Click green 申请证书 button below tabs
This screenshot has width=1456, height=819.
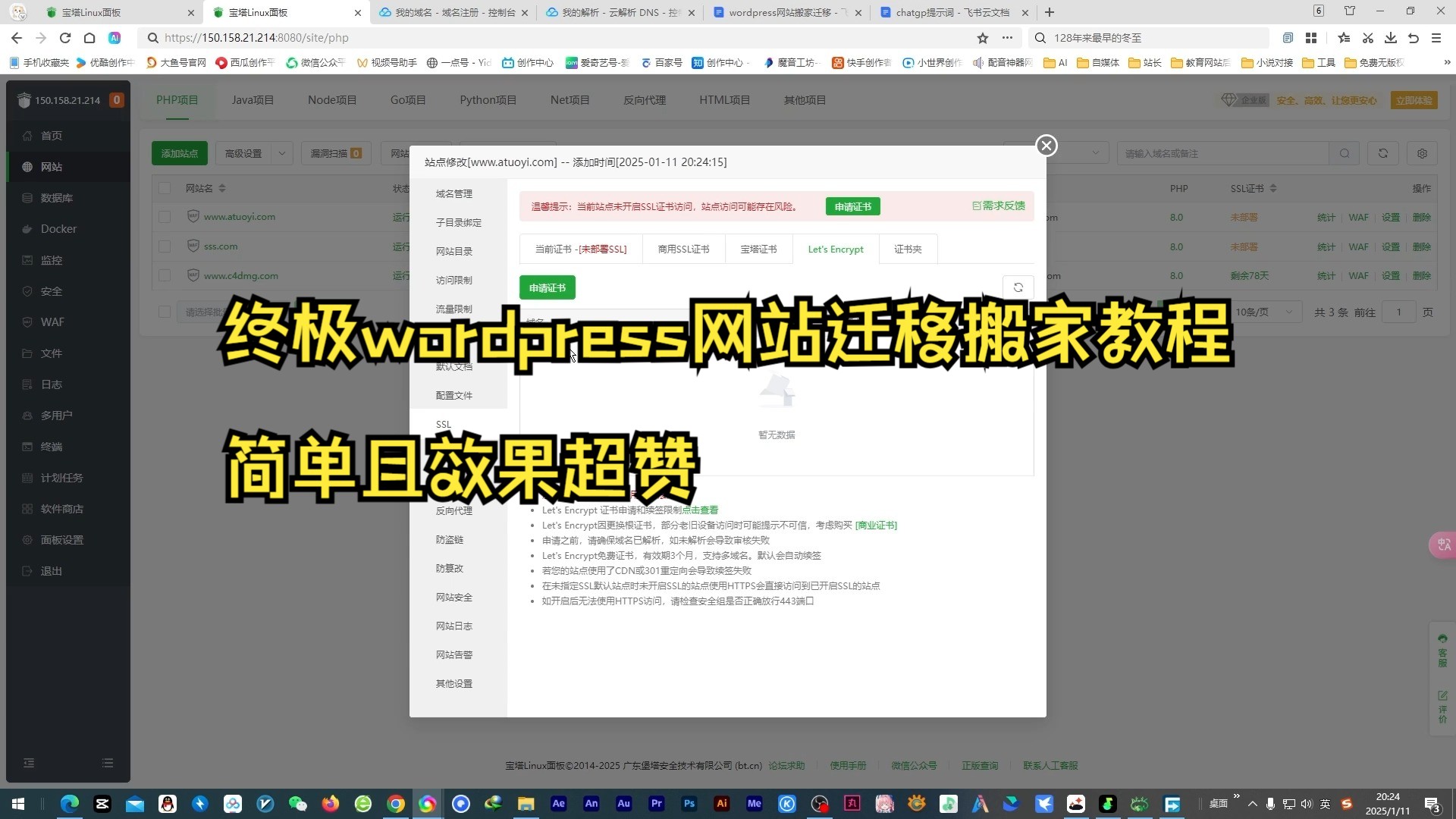click(548, 287)
